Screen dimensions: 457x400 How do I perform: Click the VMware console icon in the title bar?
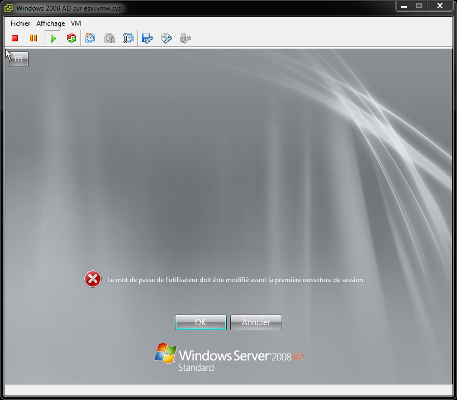click(x=9, y=8)
